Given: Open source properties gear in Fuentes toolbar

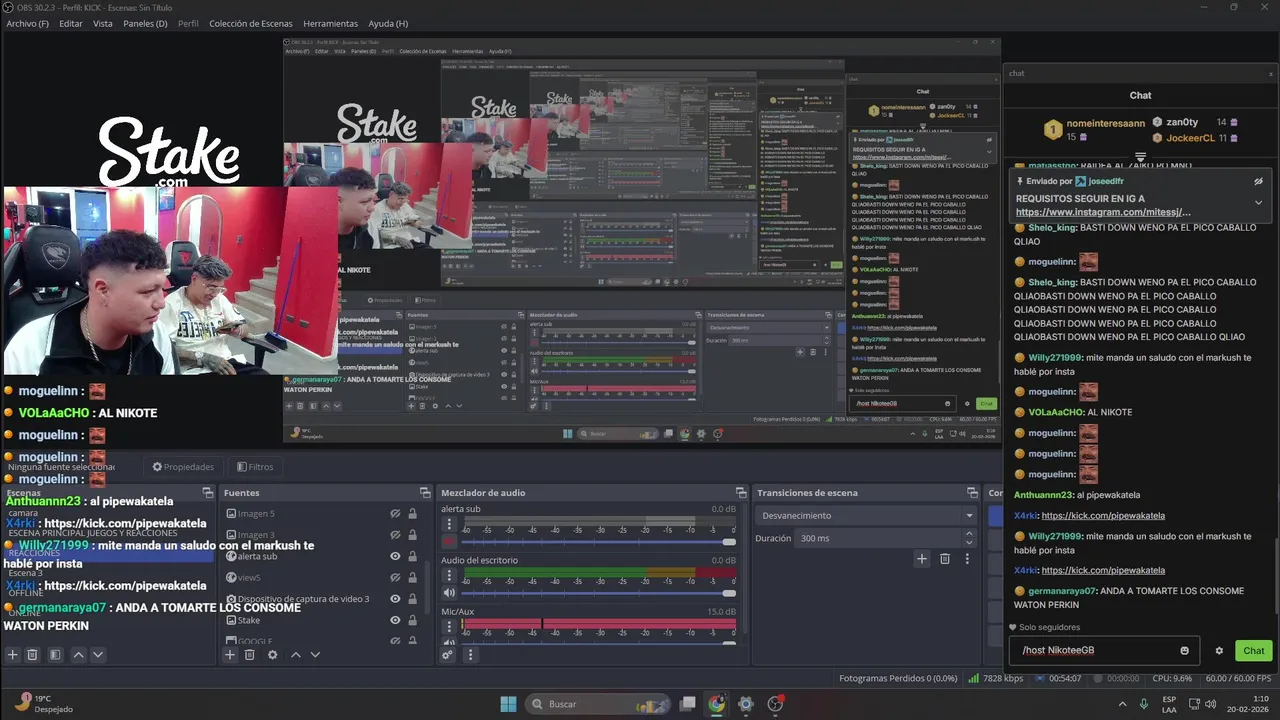Looking at the screenshot, I should [272, 655].
